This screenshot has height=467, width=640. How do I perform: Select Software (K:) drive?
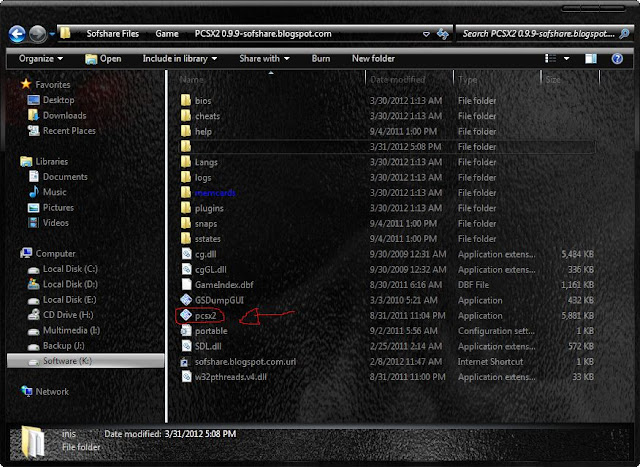(x=85, y=361)
